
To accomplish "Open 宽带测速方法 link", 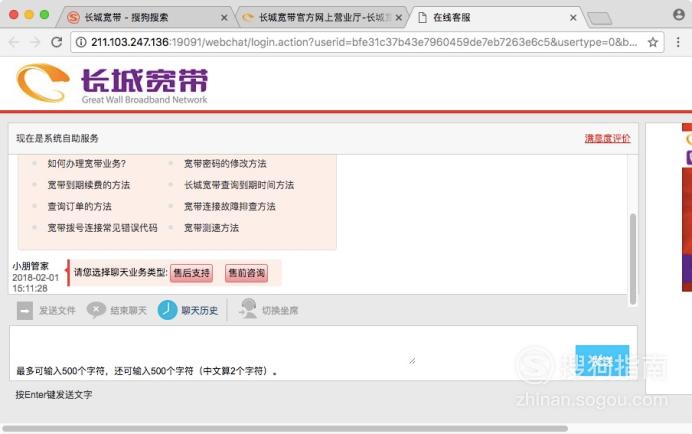I will 211,228.
